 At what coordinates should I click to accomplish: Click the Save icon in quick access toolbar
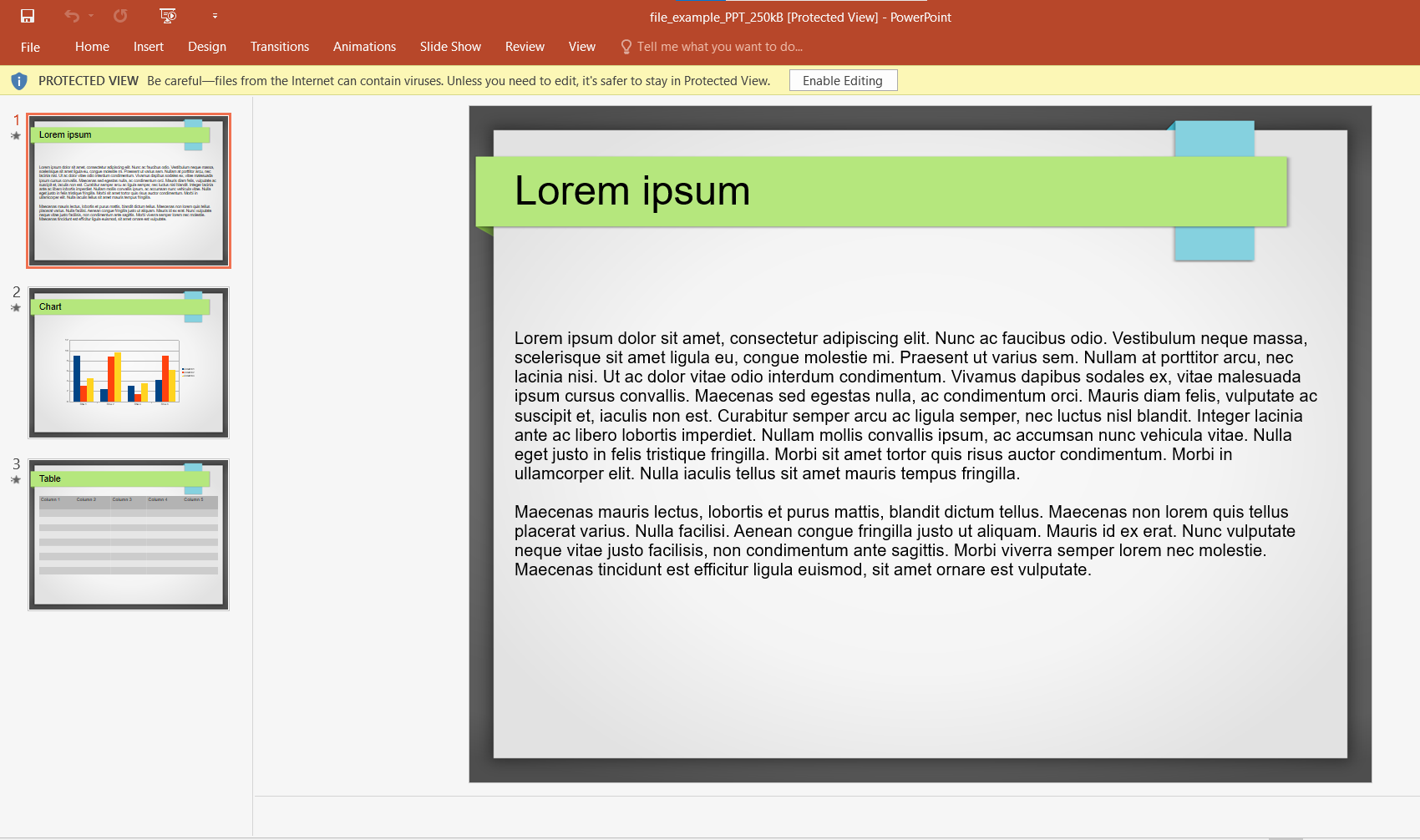(28, 16)
